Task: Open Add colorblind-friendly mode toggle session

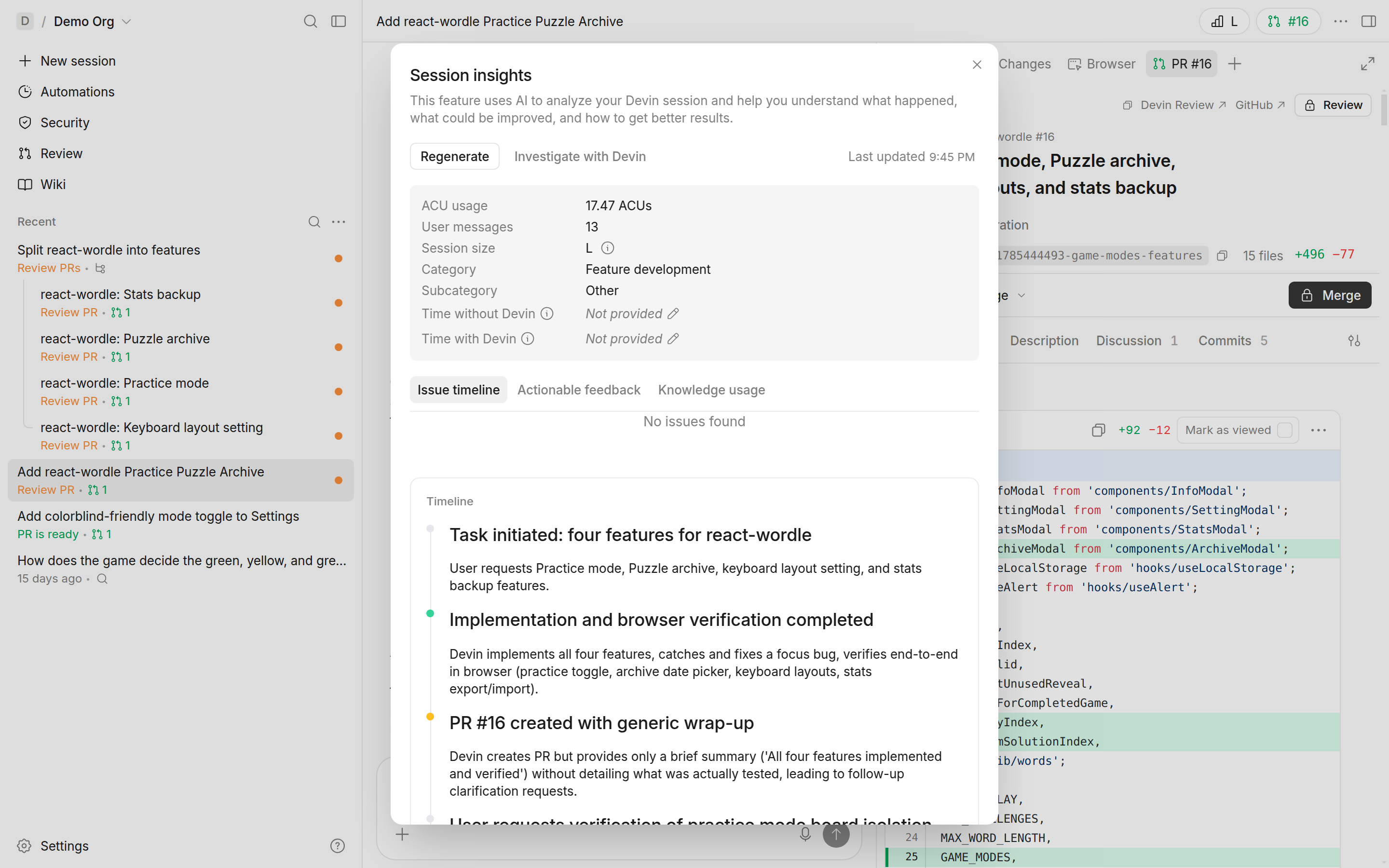Action: 180,525
